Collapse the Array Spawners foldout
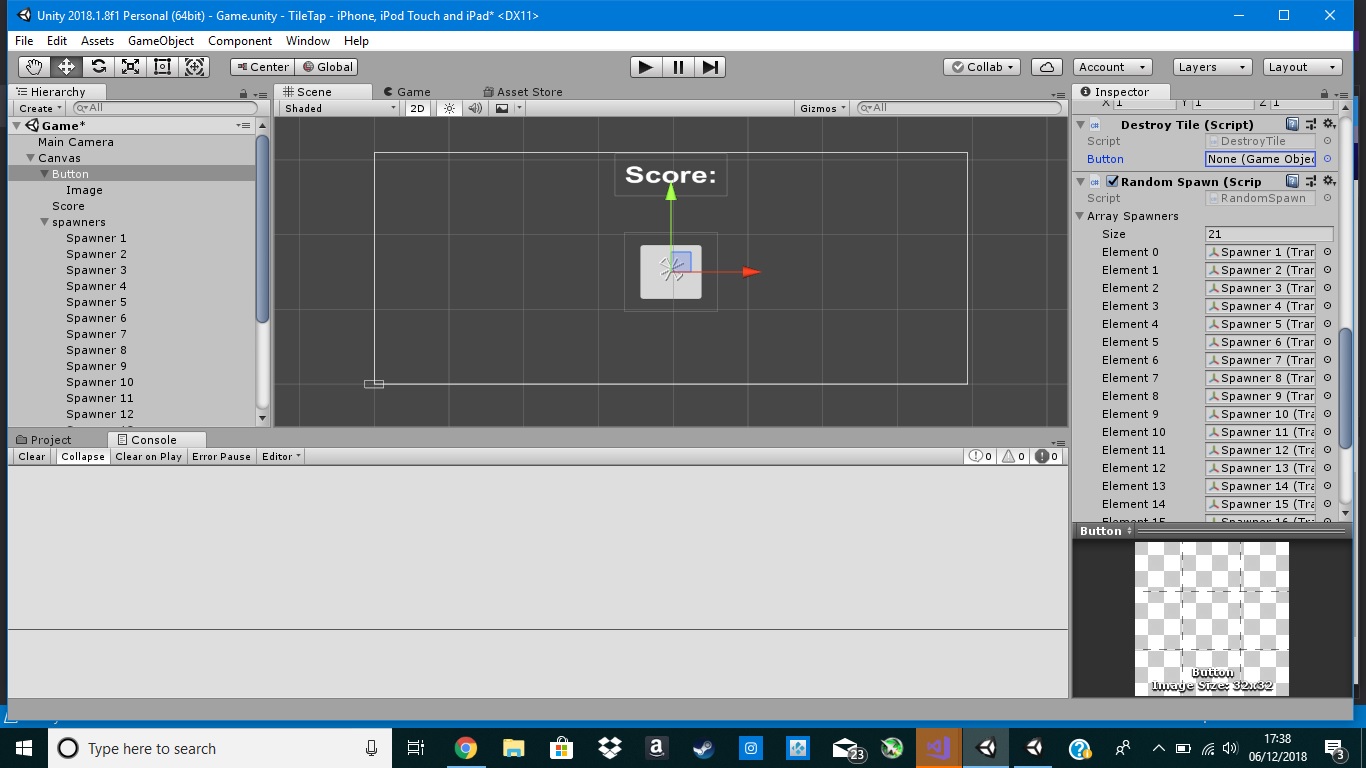 [x=1080, y=216]
